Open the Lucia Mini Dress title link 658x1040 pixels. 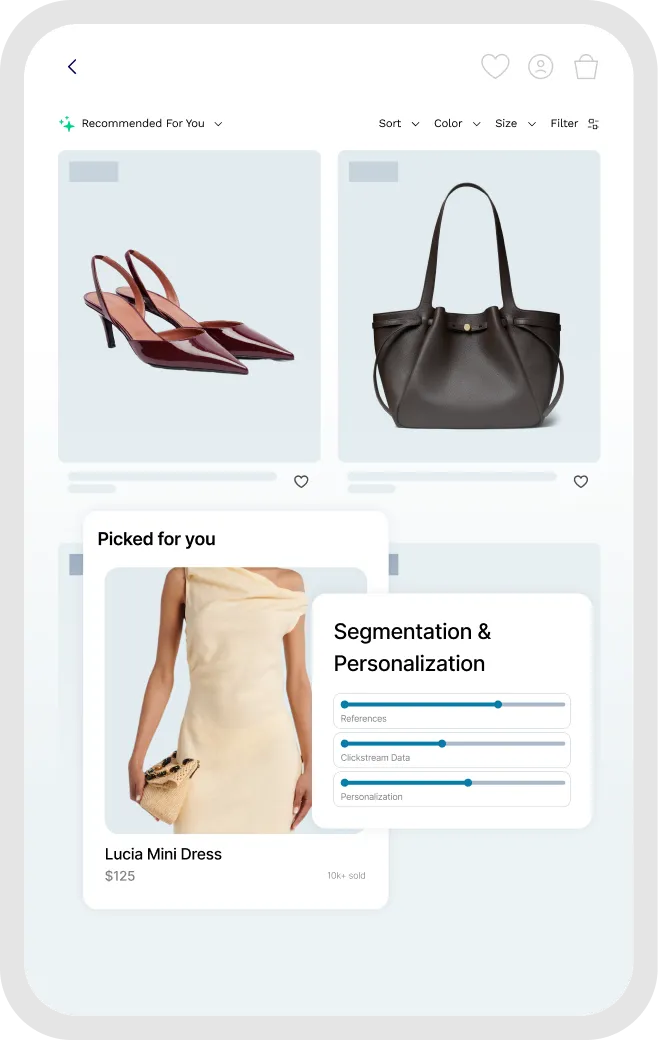click(163, 854)
